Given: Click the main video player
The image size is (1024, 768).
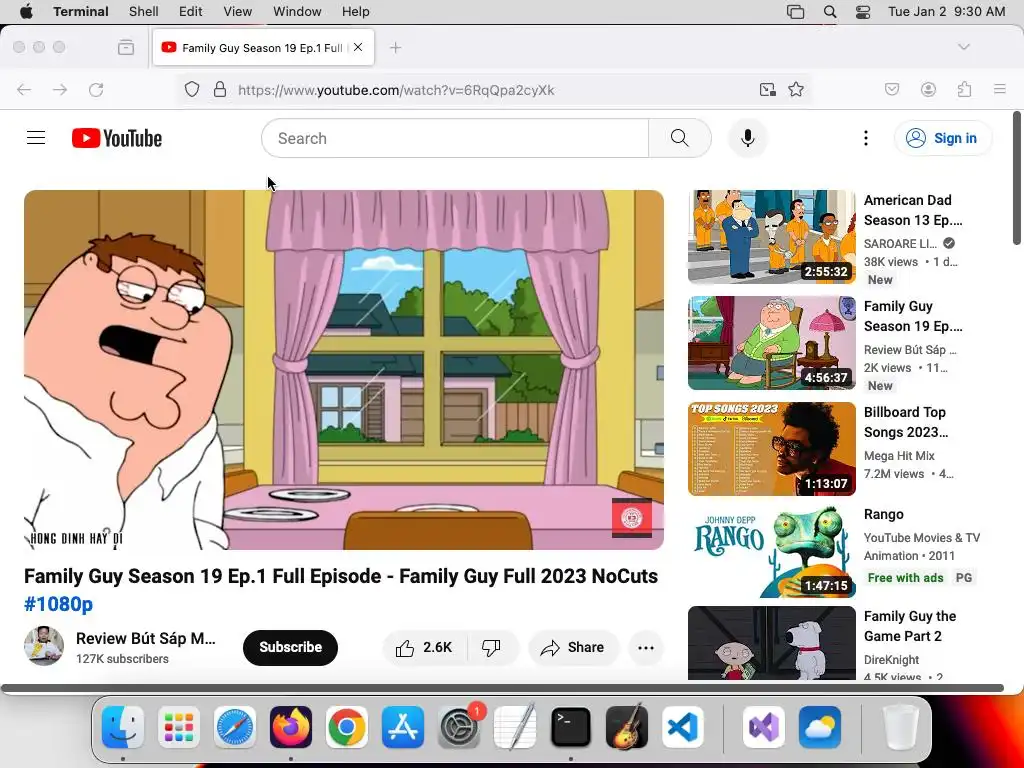Looking at the screenshot, I should click(x=344, y=370).
